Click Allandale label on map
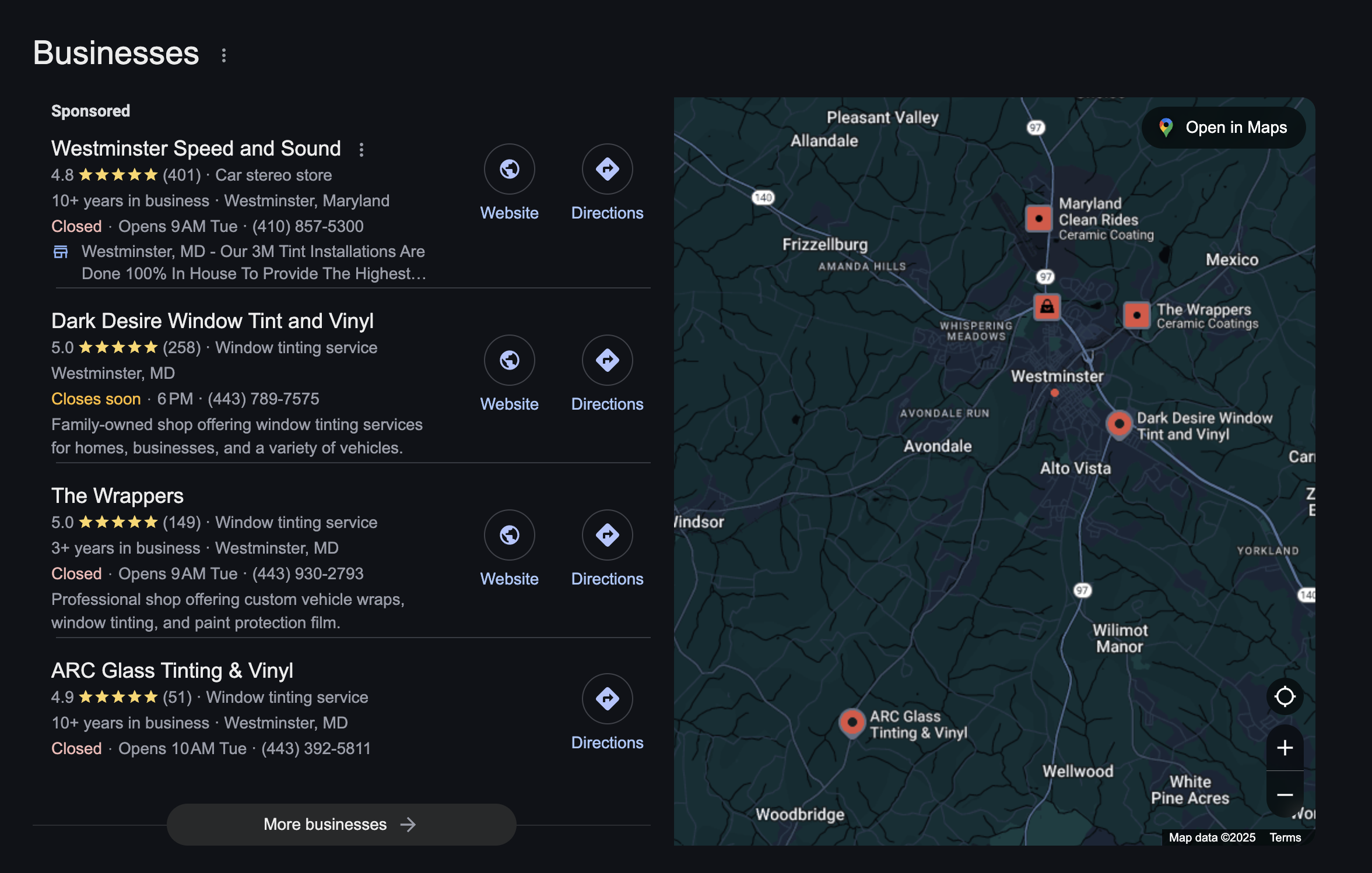 [824, 141]
